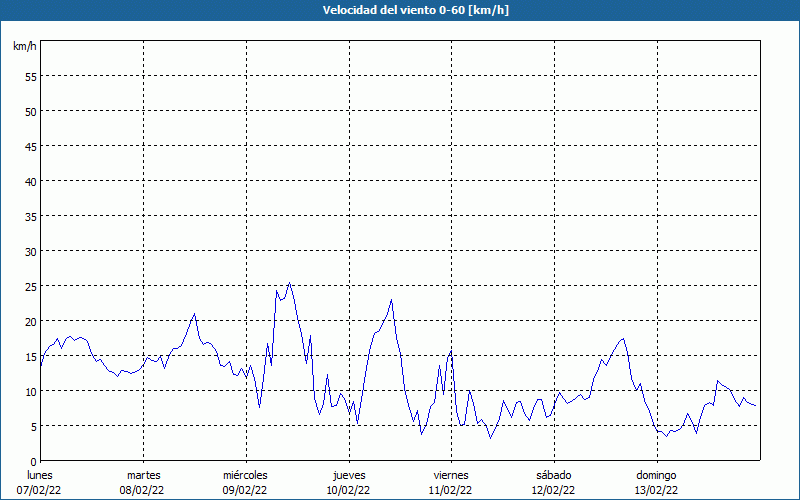This screenshot has width=800, height=500.
Task: Click the 15 value on the y-axis
Action: [x=31, y=356]
